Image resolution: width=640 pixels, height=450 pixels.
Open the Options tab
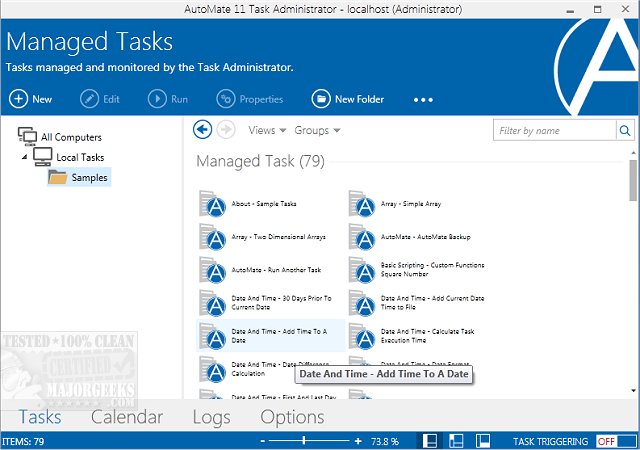point(292,417)
